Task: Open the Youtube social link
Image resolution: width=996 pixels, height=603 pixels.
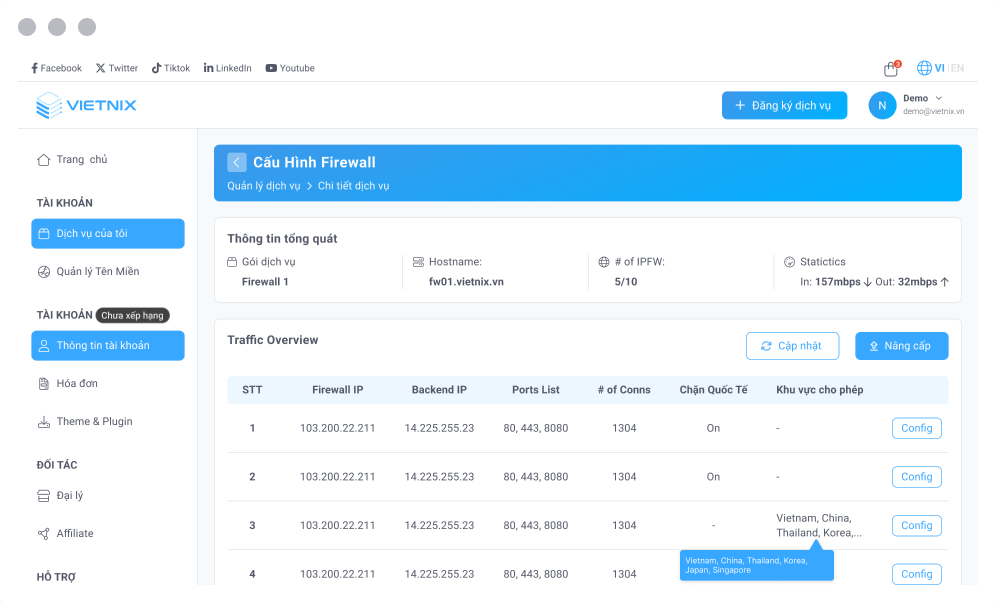Action: [290, 68]
